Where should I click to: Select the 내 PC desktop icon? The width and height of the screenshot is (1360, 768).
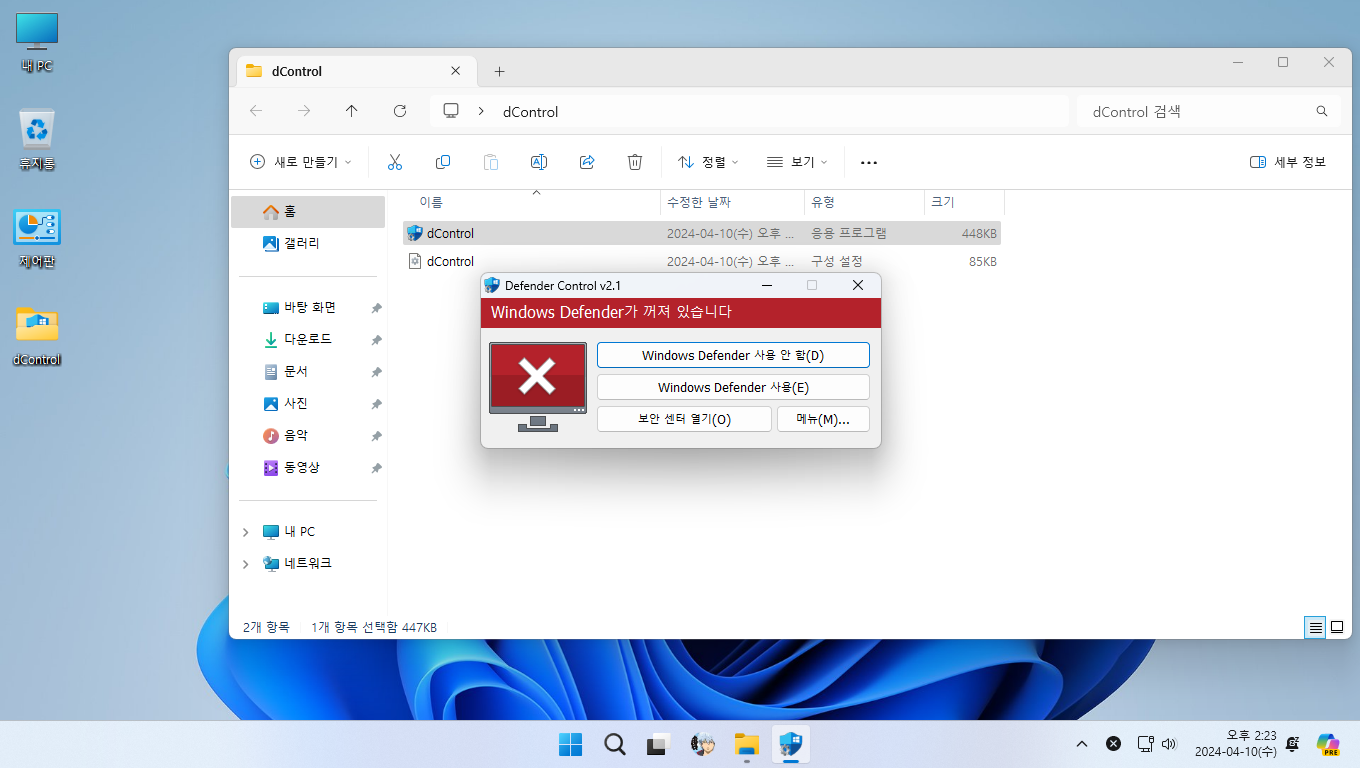point(37,43)
